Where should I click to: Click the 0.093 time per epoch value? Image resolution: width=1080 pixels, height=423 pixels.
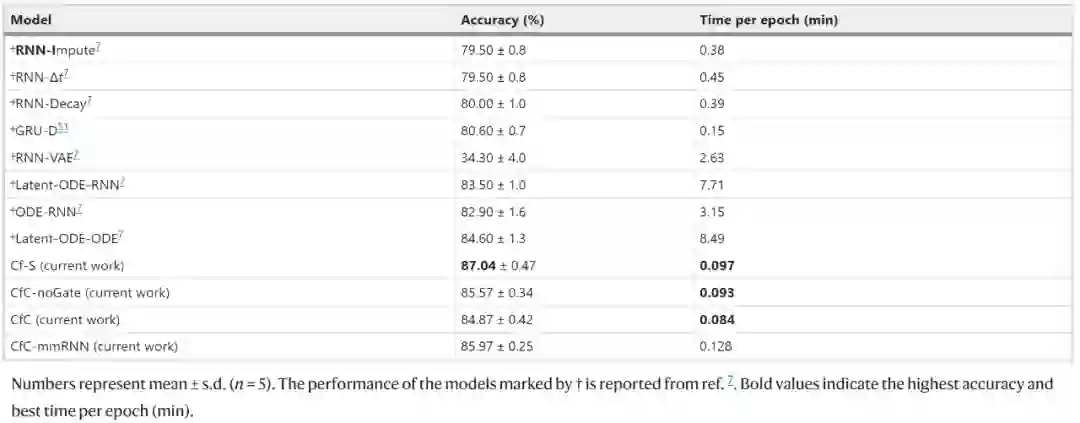pos(718,292)
